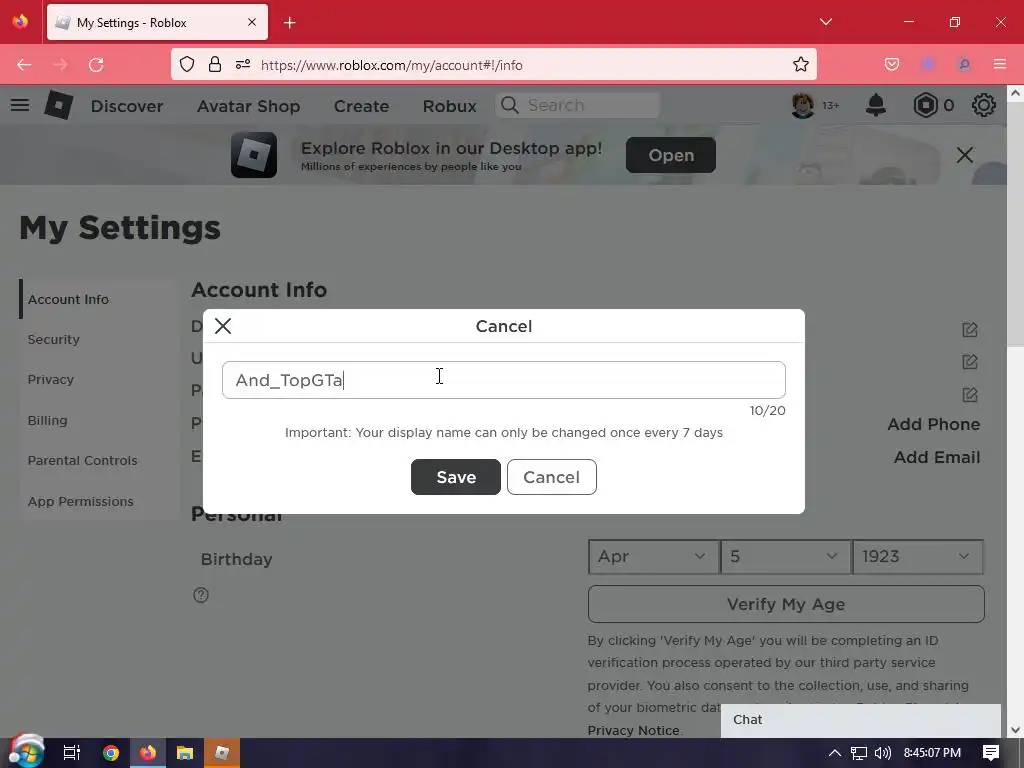Open the Discover nav link
Screen dimensions: 1024x768
[x=127, y=106]
